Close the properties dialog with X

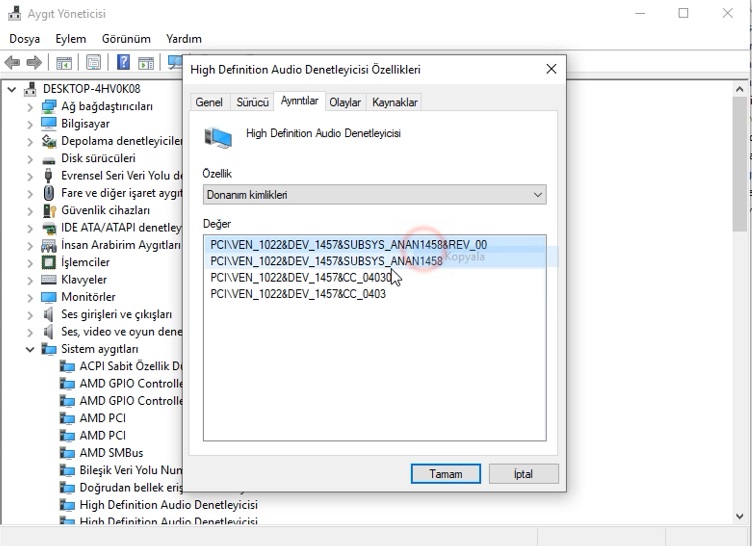click(551, 70)
